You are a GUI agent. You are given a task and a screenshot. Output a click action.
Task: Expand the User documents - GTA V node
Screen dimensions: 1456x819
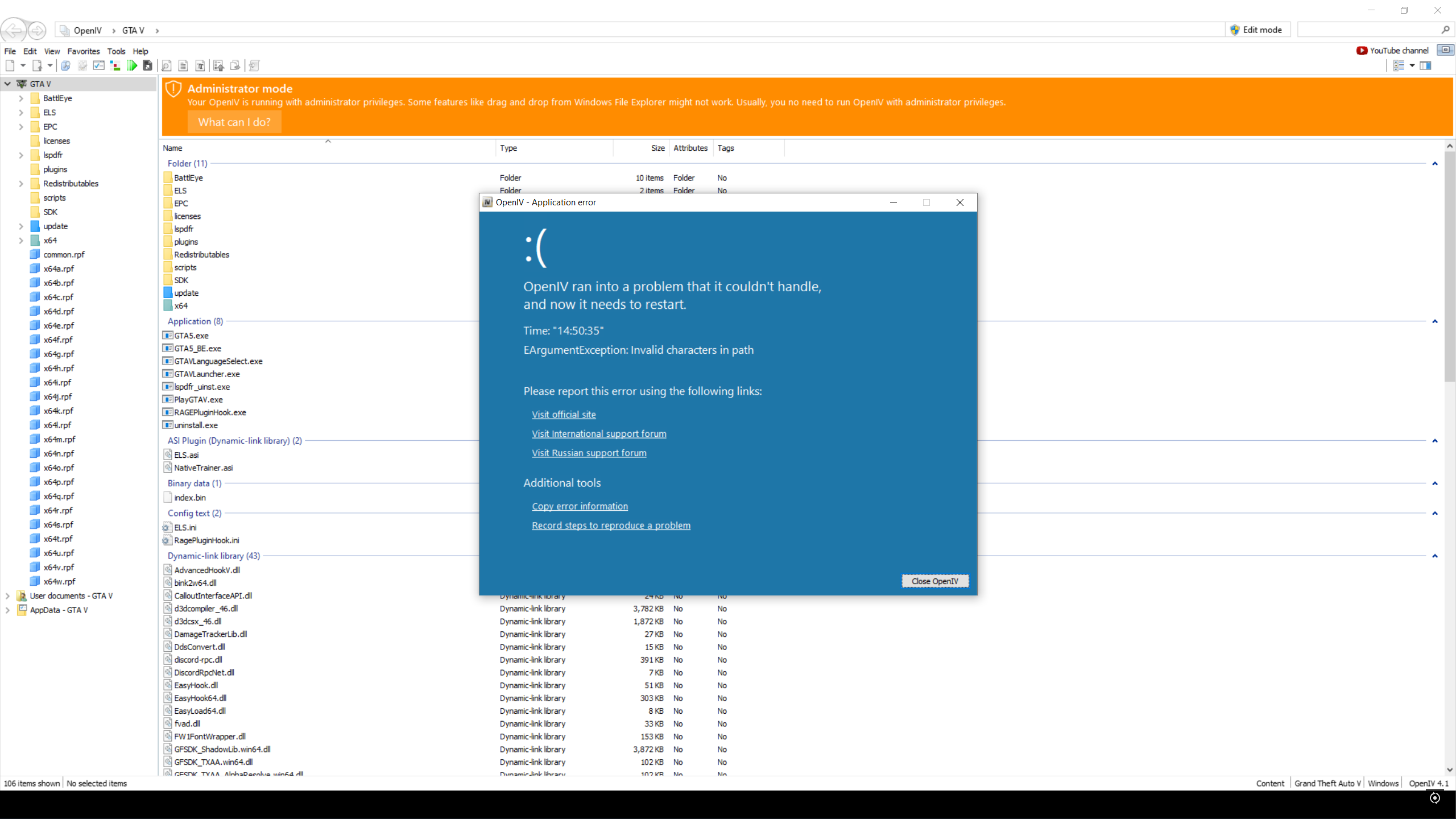(x=7, y=596)
